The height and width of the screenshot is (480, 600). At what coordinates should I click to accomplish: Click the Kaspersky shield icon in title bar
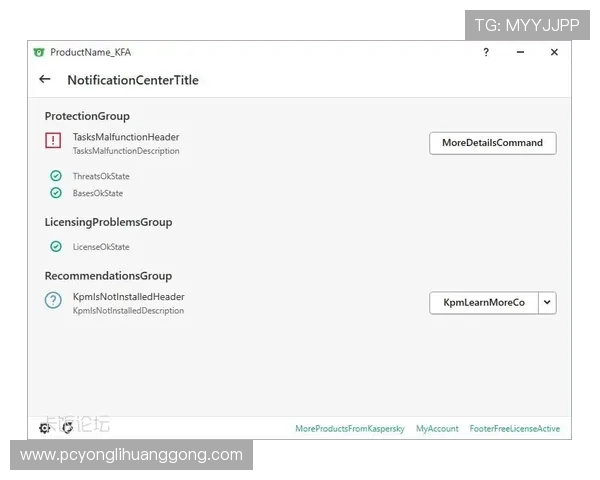point(39,52)
